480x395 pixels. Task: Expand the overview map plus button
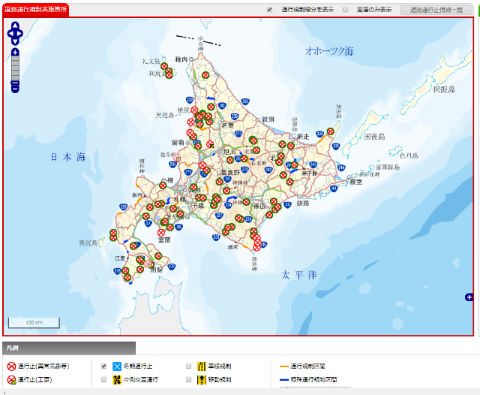[469, 297]
